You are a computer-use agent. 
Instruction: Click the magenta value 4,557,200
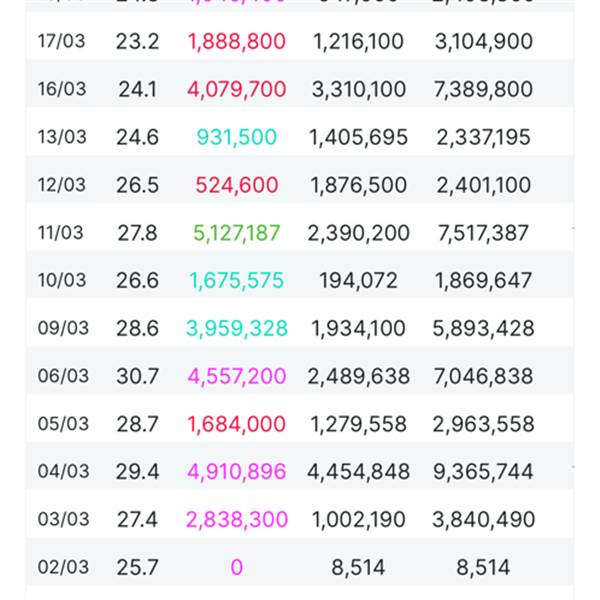pyautogui.click(x=237, y=376)
